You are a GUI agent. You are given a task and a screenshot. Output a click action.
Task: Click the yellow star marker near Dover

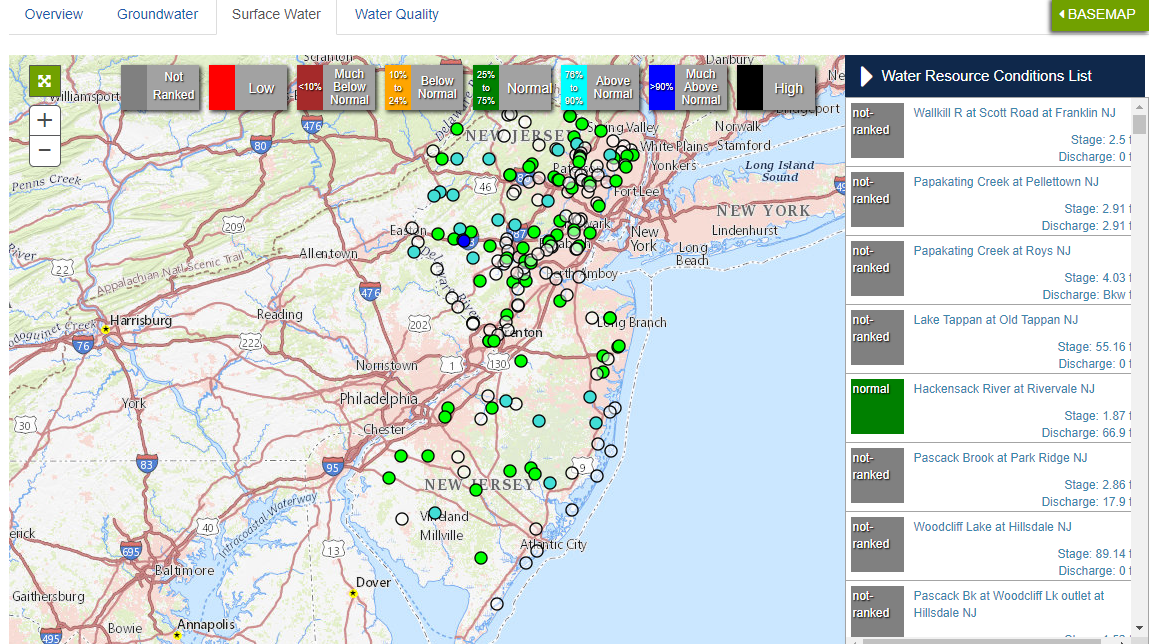(x=352, y=591)
